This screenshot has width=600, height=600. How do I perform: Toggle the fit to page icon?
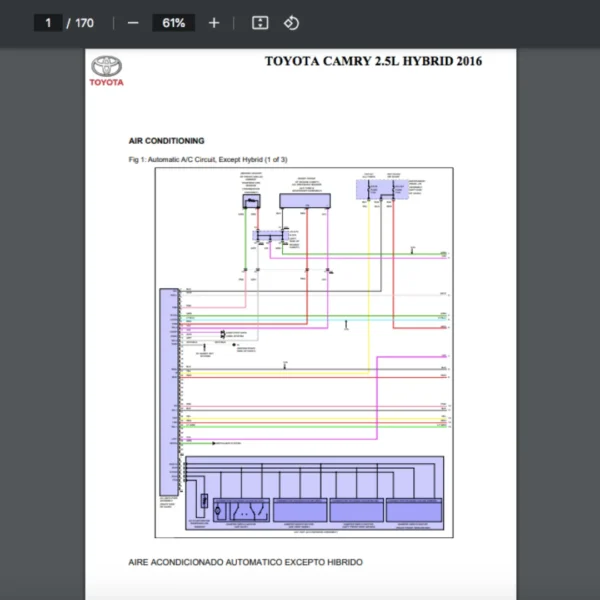(x=260, y=23)
